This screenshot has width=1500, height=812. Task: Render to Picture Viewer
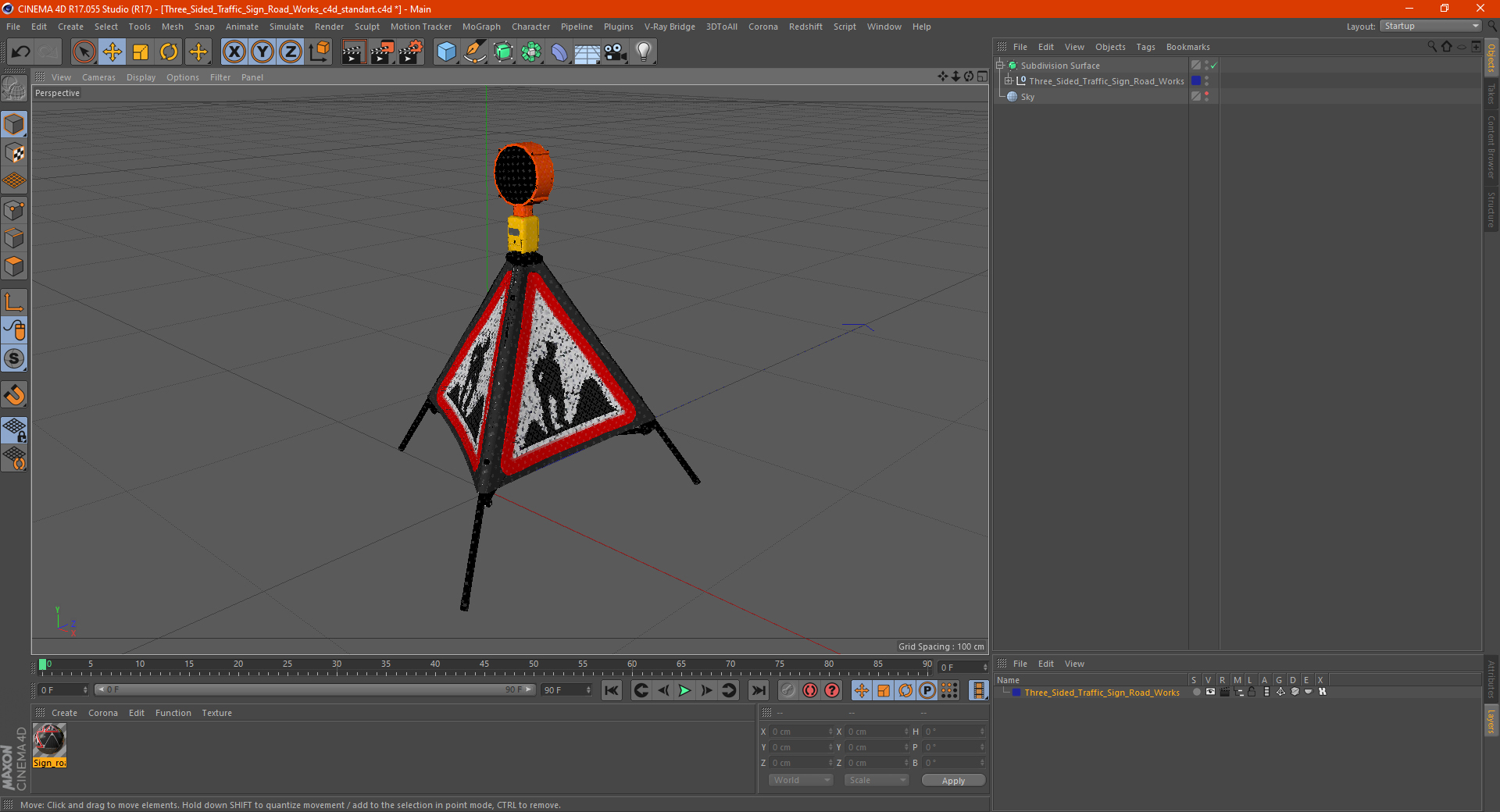point(382,52)
